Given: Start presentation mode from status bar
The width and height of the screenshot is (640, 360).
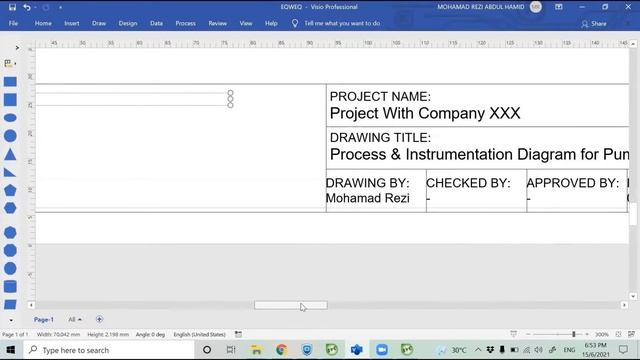Looking at the screenshot, I should point(513,334).
